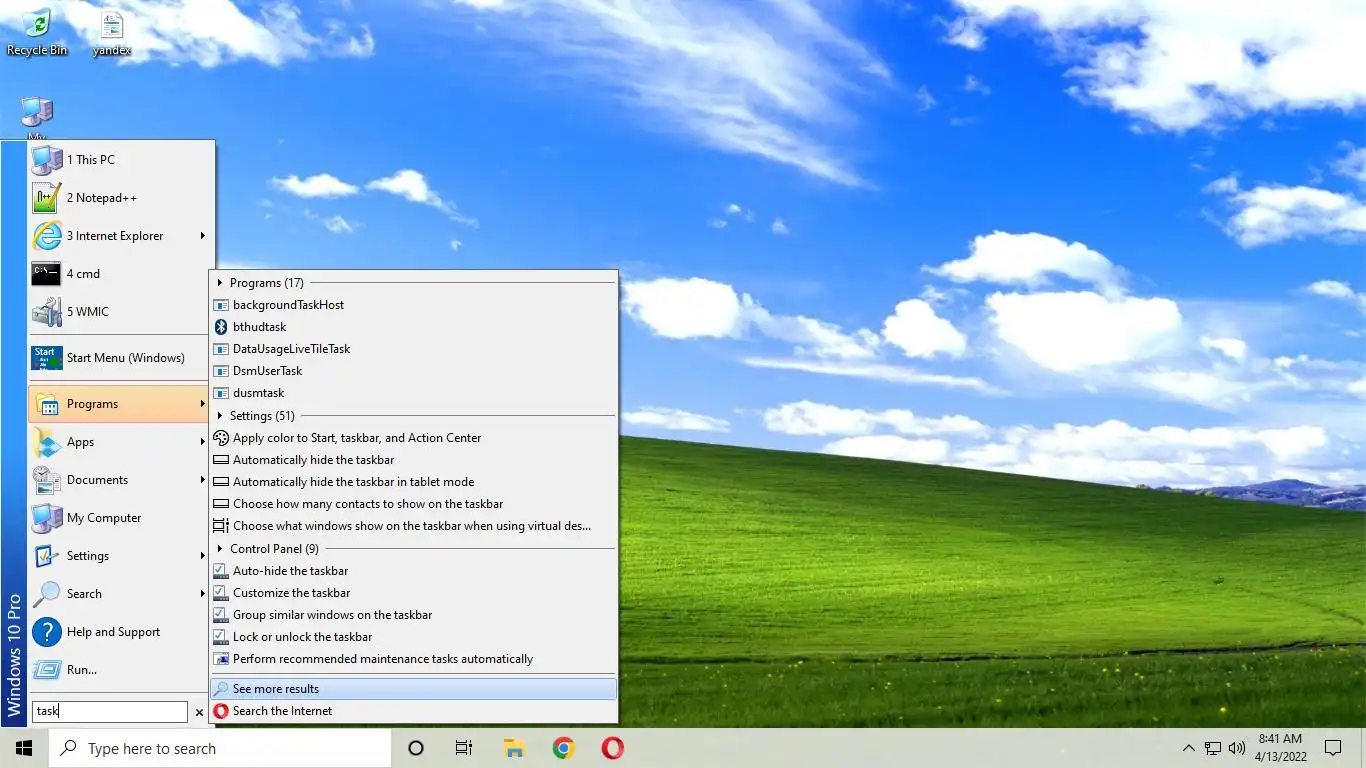
Task: Launch the cmd command prompt
Action: pos(121,274)
